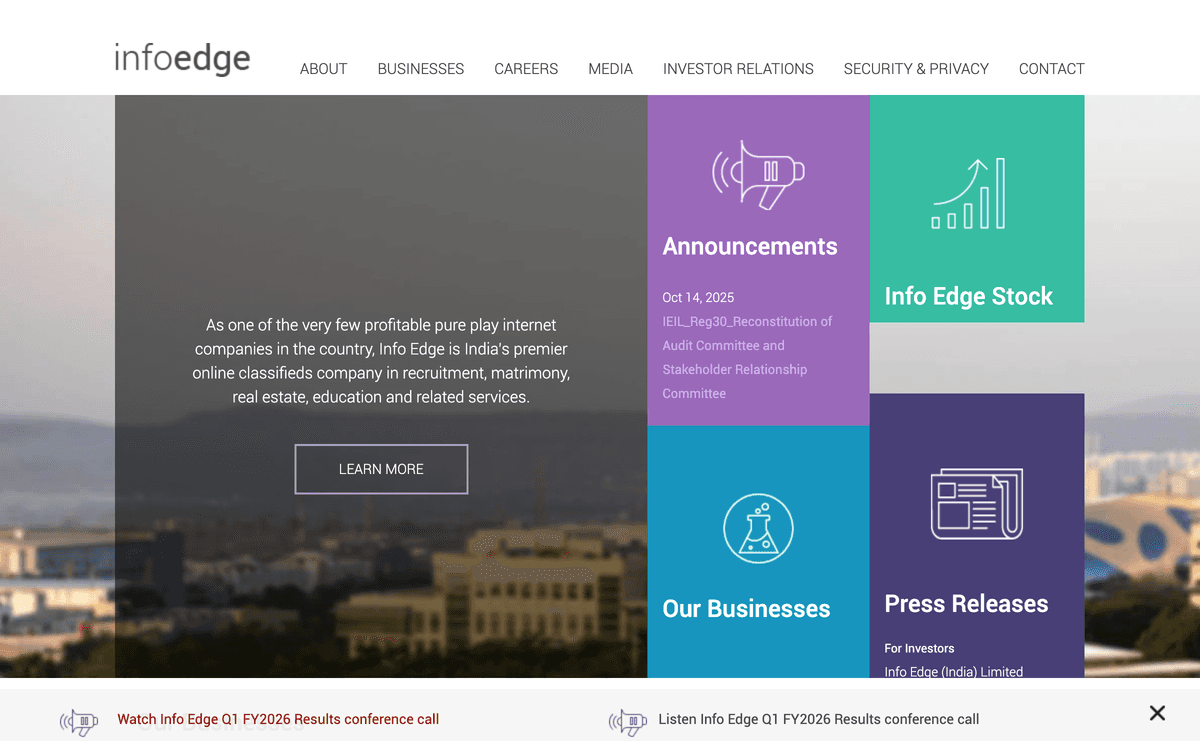Screen dimensions: 1200x741
Task: Open the SECURITY & PRIVACY page
Action: coord(916,68)
